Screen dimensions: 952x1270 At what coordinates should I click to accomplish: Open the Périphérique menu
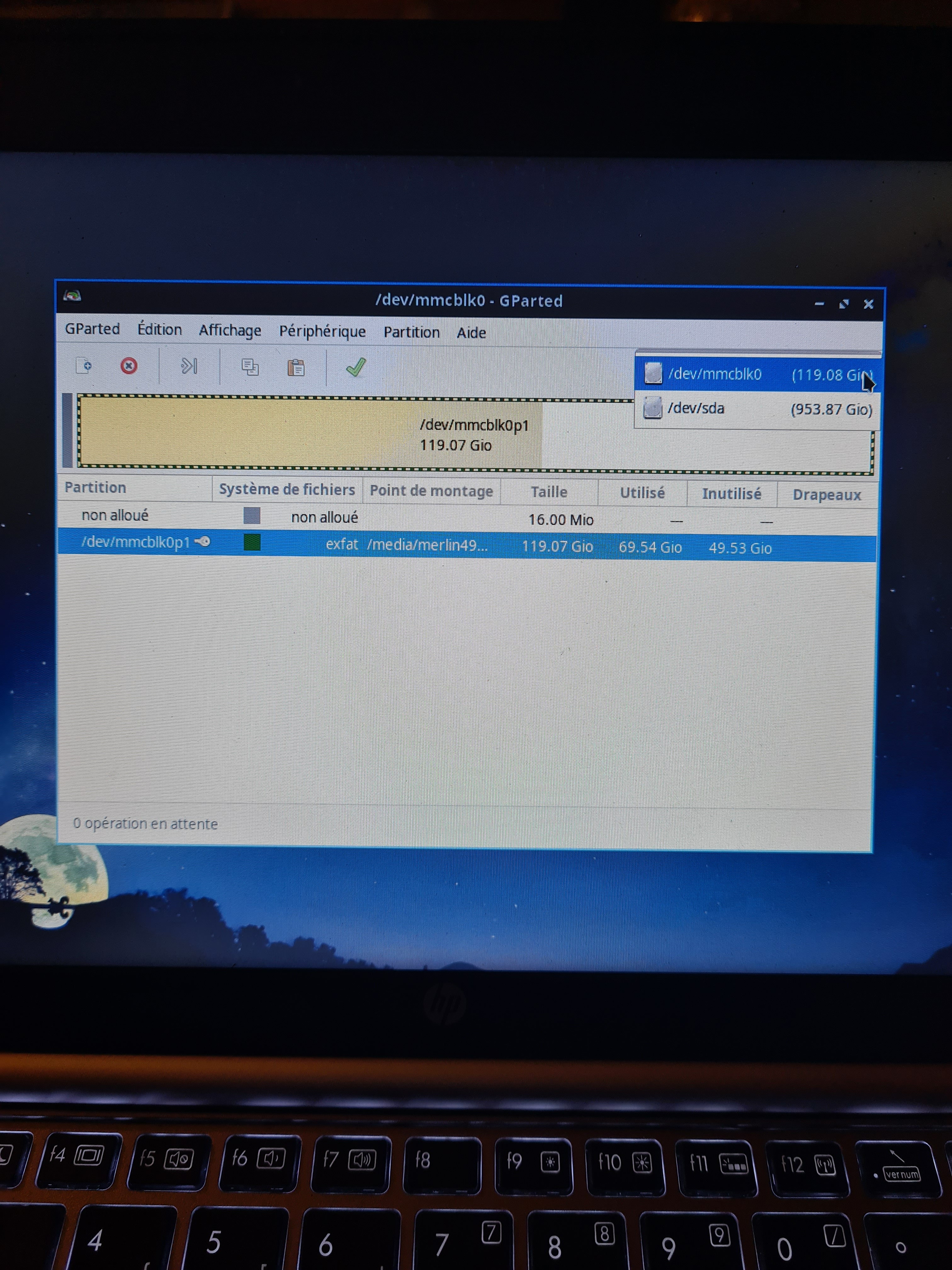coord(322,331)
